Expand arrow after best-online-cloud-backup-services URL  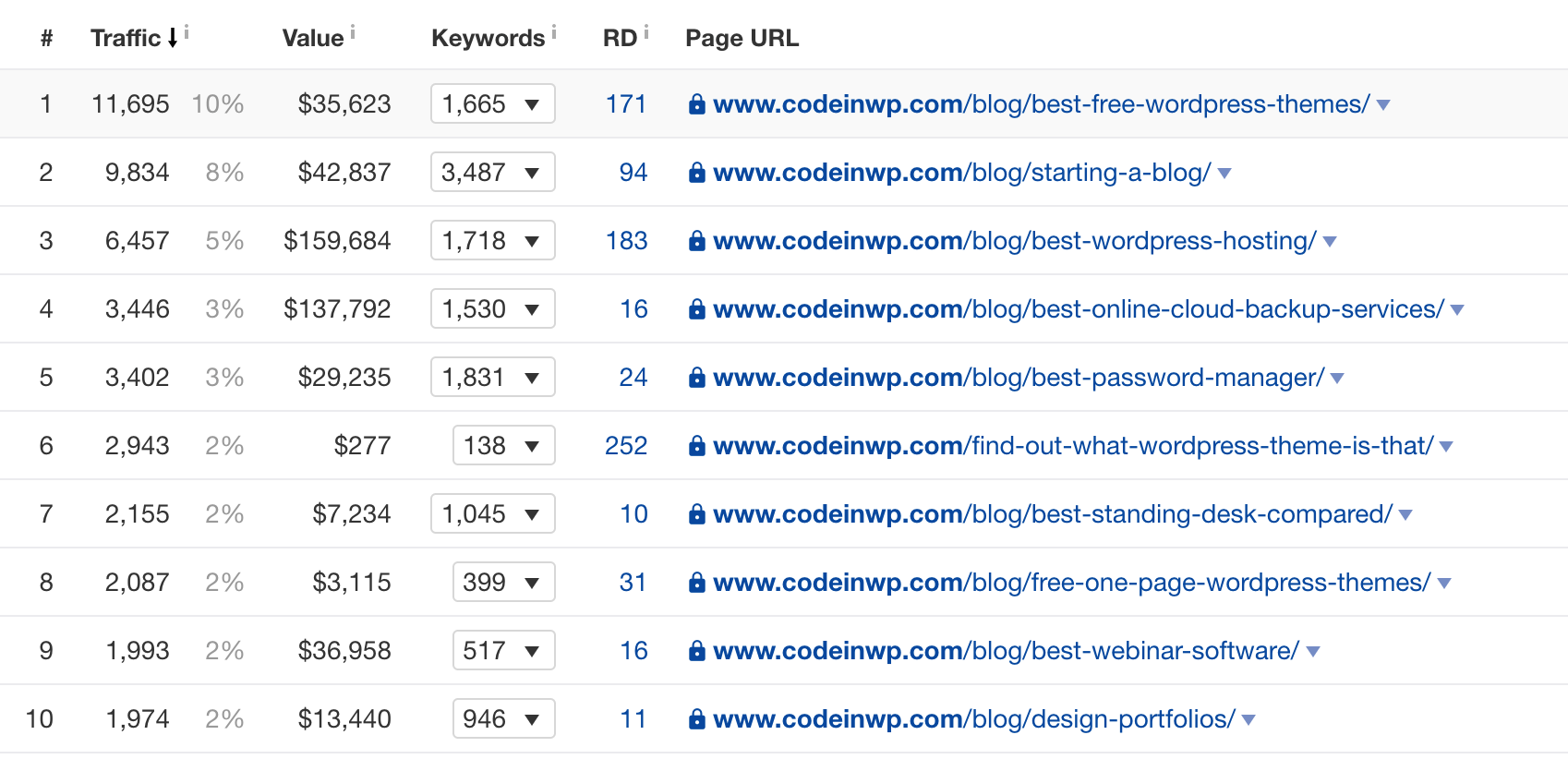[1457, 310]
